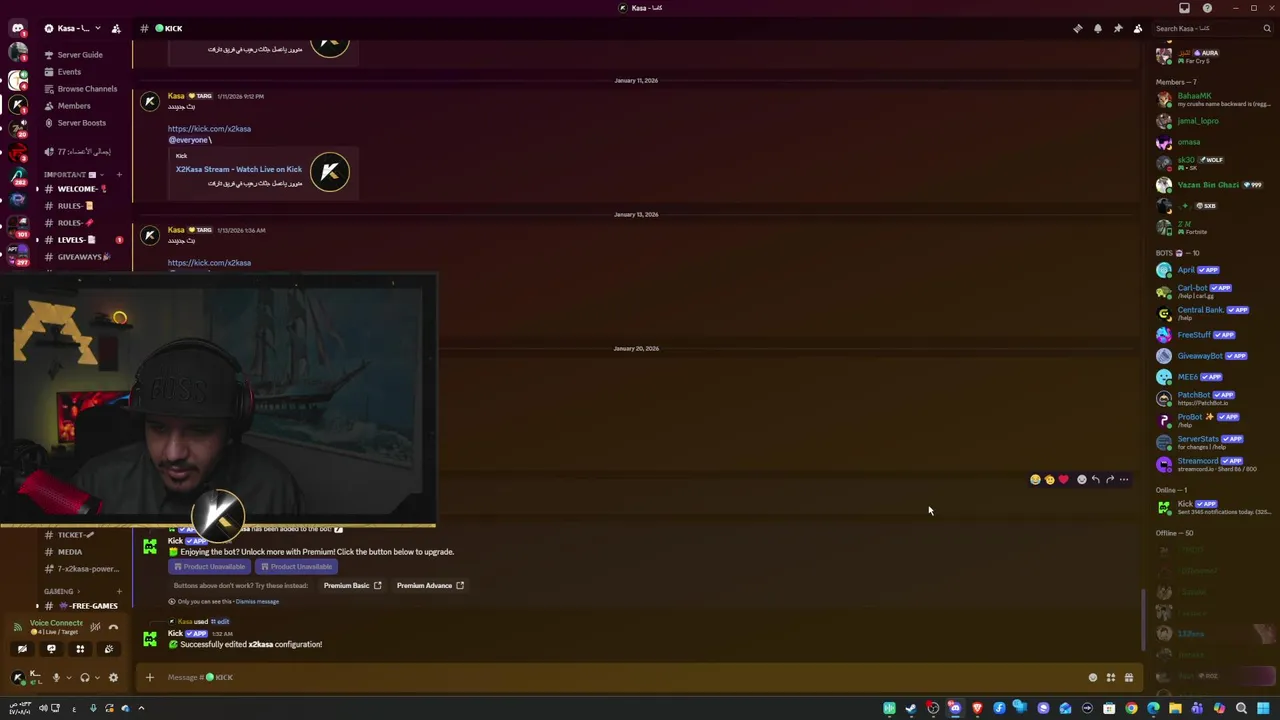The image size is (1280, 720).
Task: Click the heart reaction in hover toolbar
Action: pyautogui.click(x=1063, y=480)
